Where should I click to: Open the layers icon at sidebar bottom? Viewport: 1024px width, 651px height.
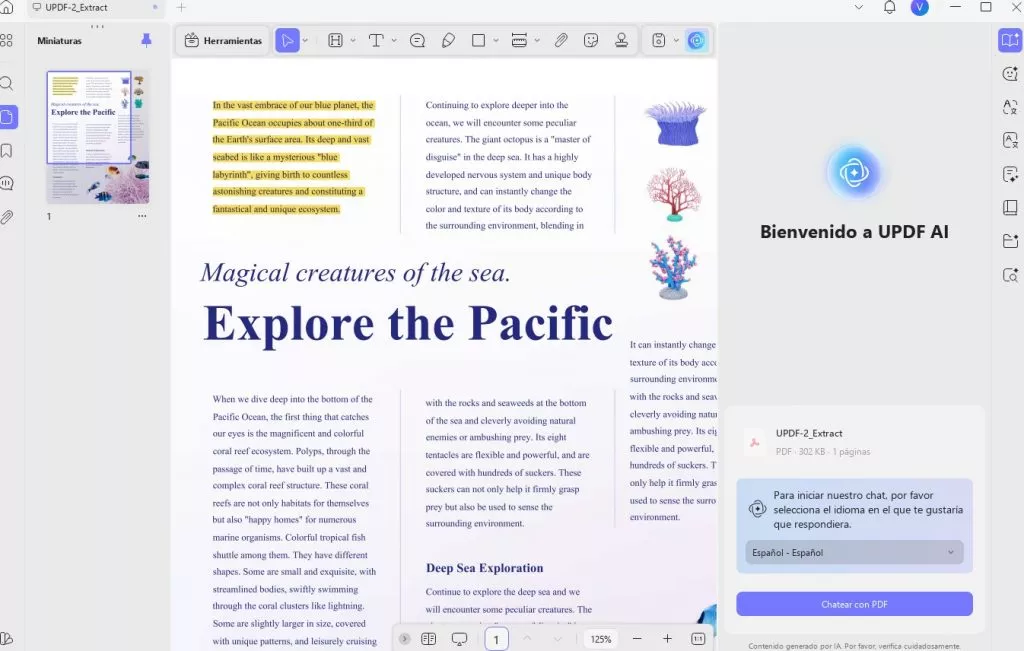point(7,639)
